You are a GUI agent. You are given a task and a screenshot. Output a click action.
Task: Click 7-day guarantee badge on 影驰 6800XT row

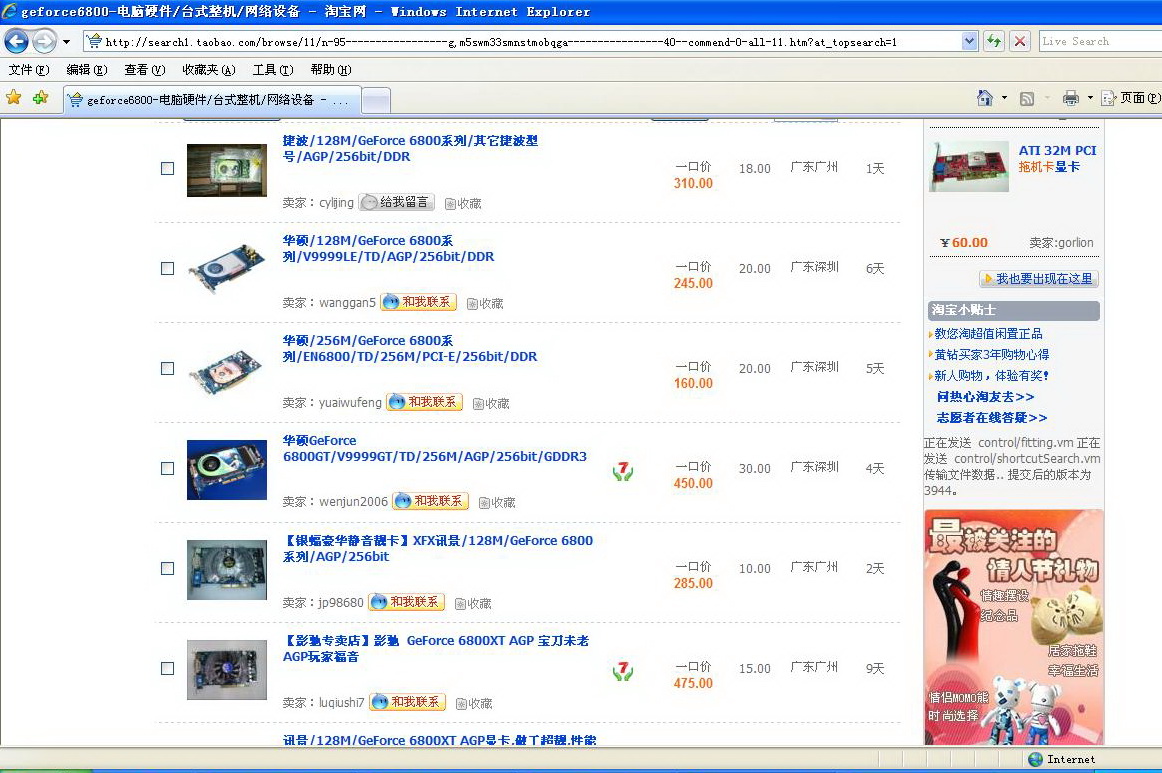[623, 671]
